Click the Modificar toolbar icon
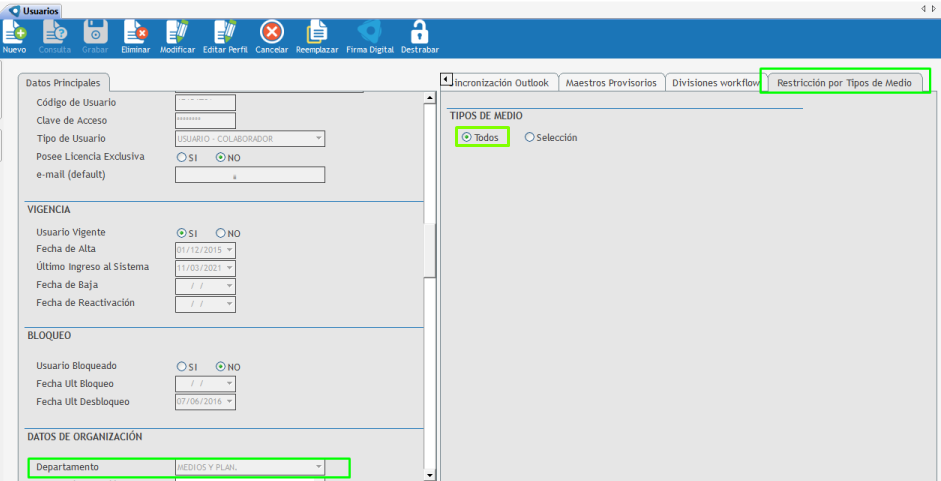The width and height of the screenshot is (941, 481). click(177, 33)
